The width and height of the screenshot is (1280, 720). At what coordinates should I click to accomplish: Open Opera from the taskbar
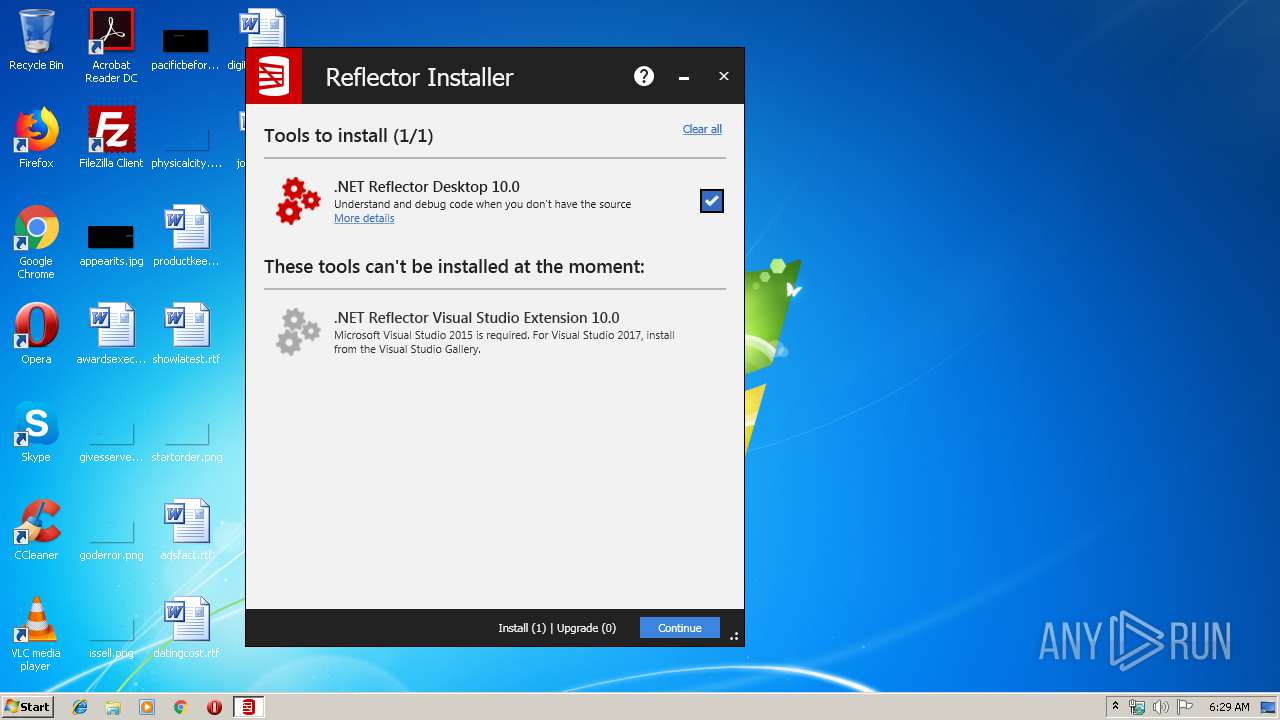(214, 707)
